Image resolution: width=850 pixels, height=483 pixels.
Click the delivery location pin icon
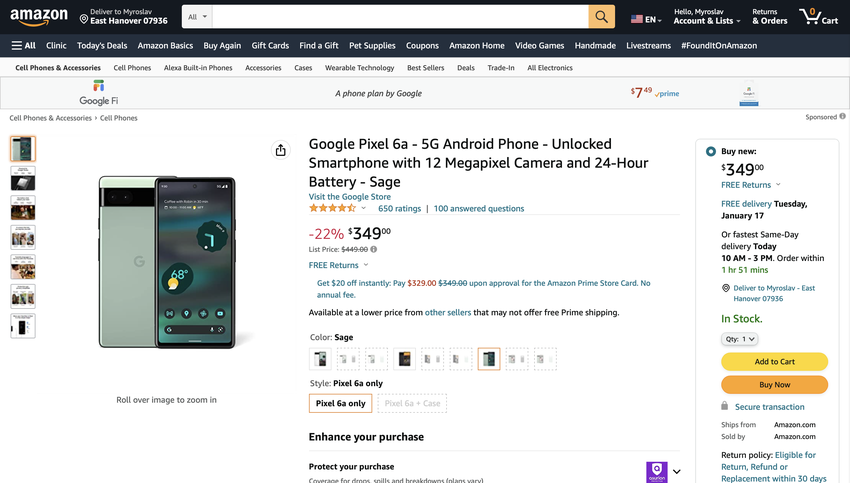click(x=84, y=18)
